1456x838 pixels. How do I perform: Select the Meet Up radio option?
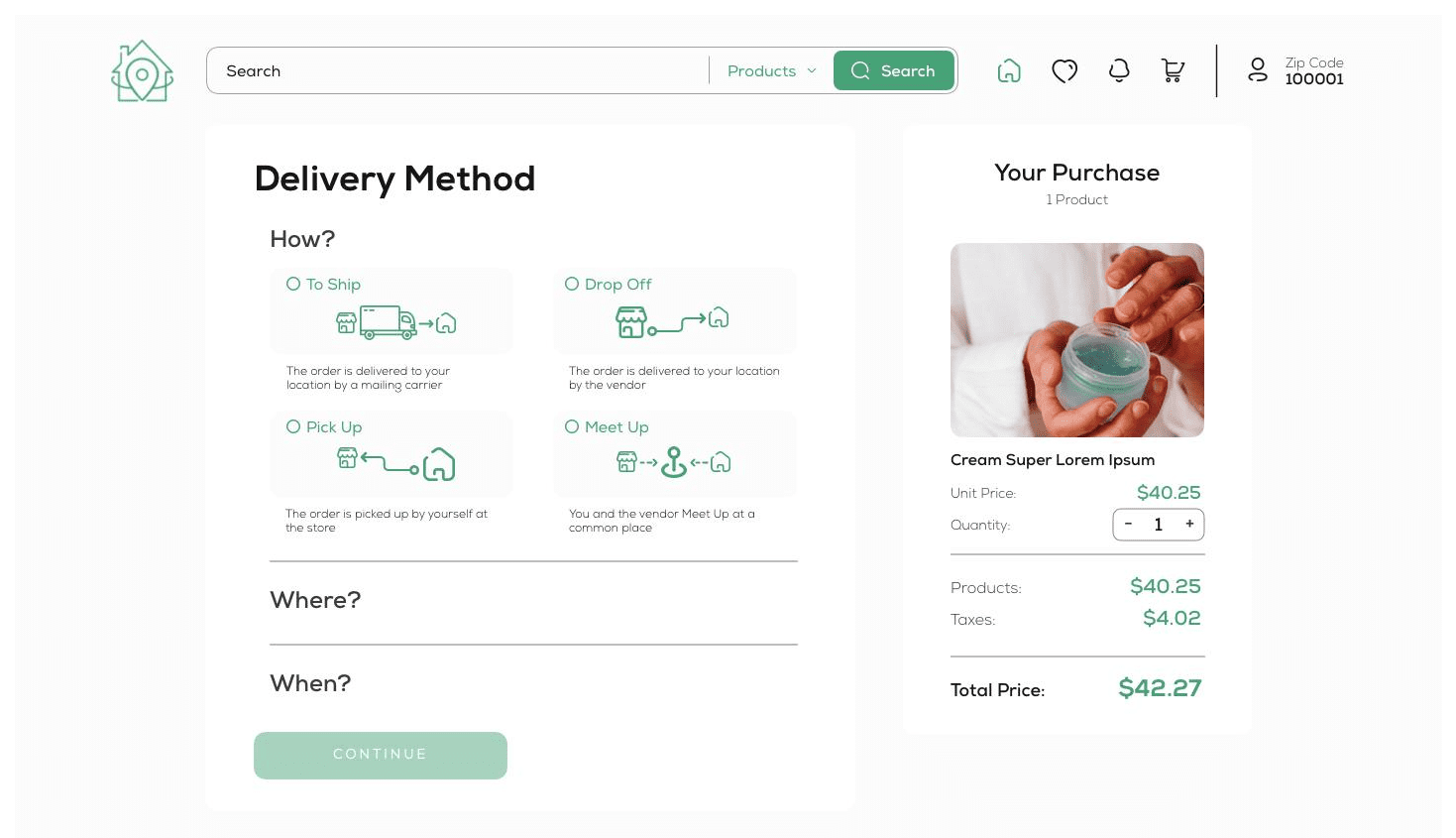click(x=572, y=426)
